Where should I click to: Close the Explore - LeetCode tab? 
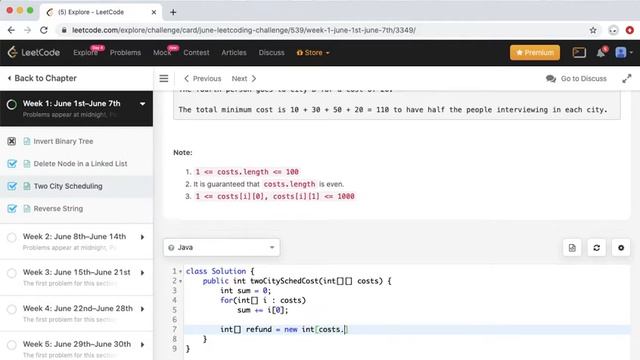(x=154, y=12)
